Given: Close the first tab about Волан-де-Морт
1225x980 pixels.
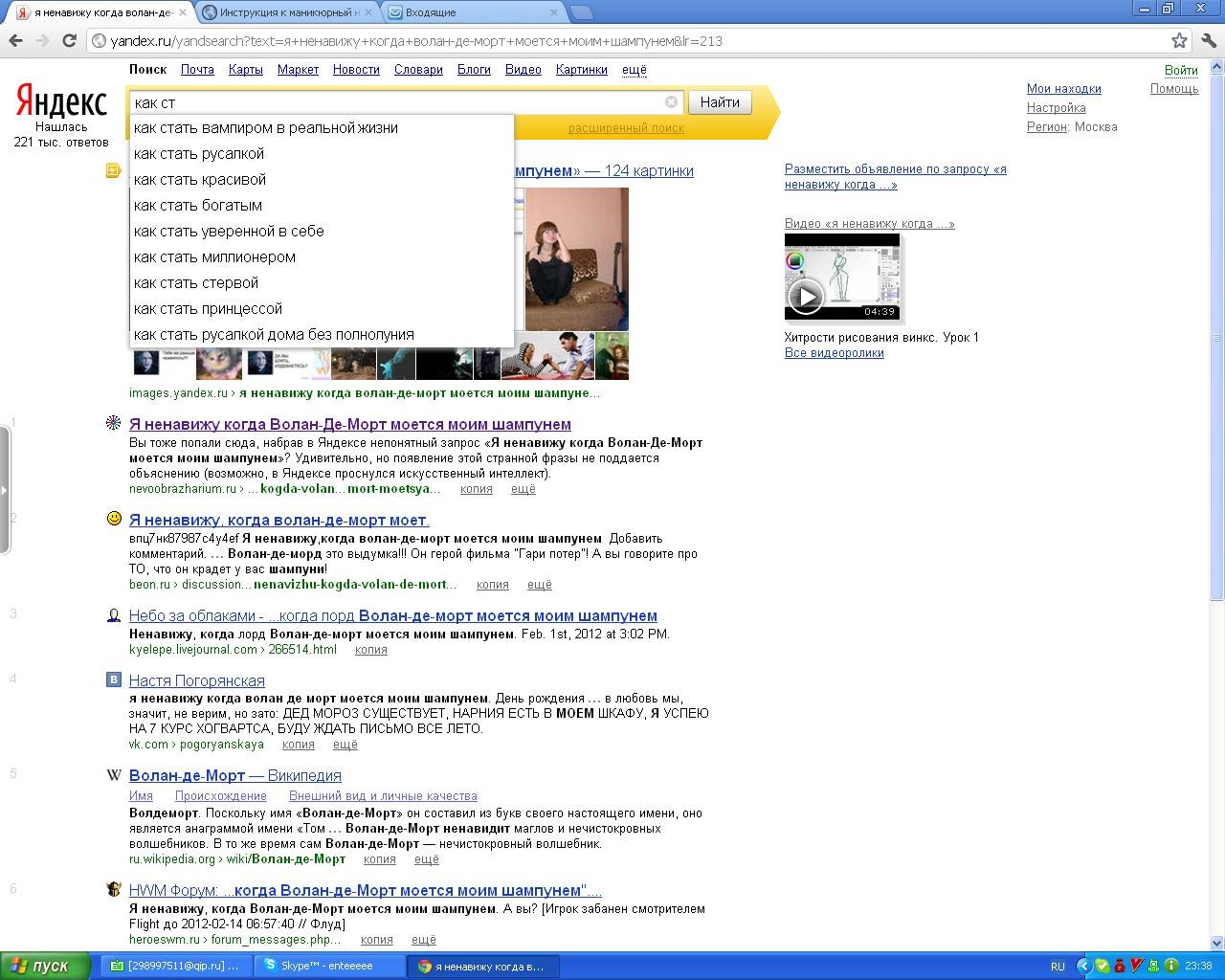Looking at the screenshot, I should 183,12.
